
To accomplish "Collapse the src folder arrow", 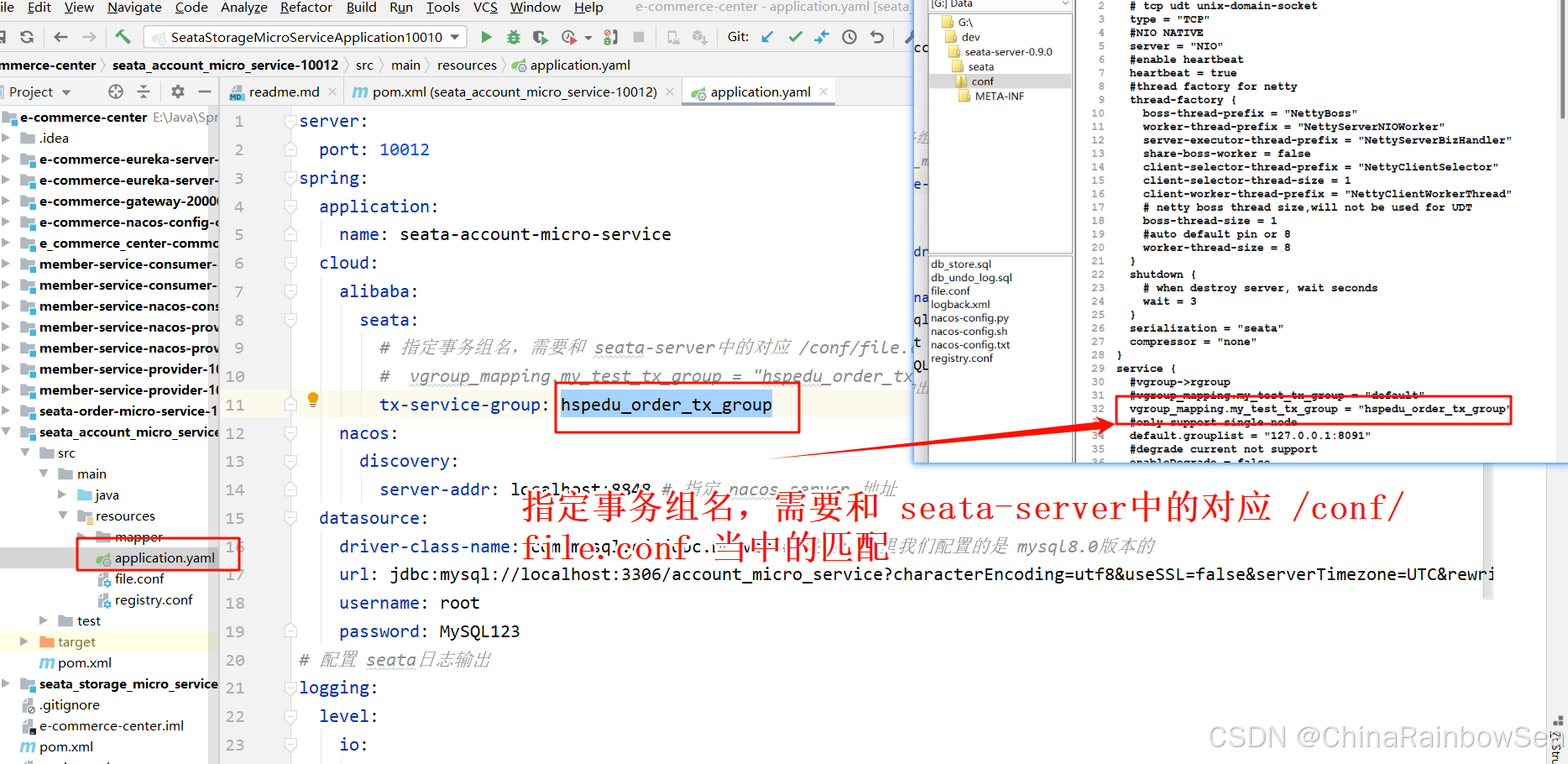I will (x=25, y=453).
